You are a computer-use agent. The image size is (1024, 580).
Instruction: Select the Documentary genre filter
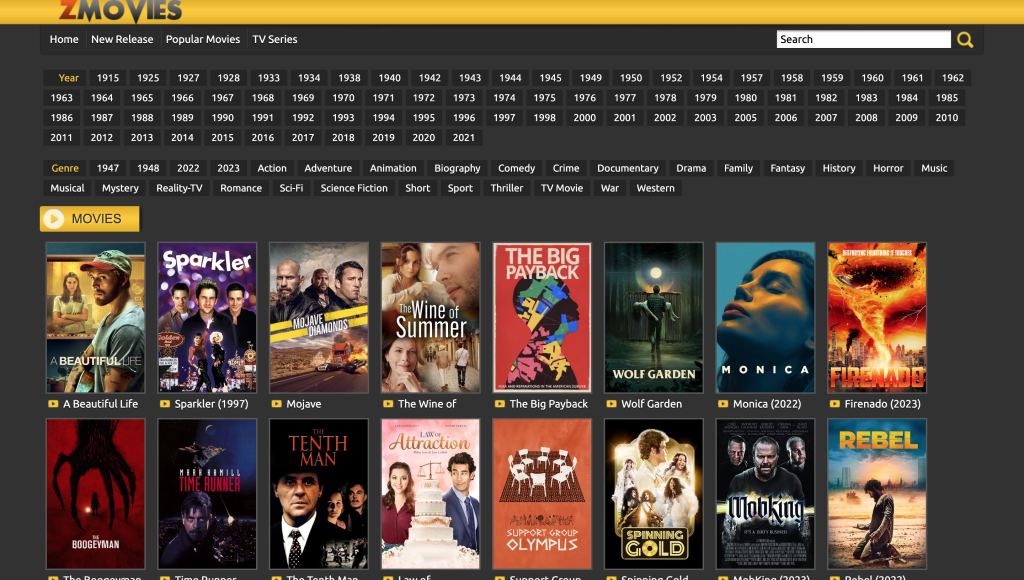(627, 168)
